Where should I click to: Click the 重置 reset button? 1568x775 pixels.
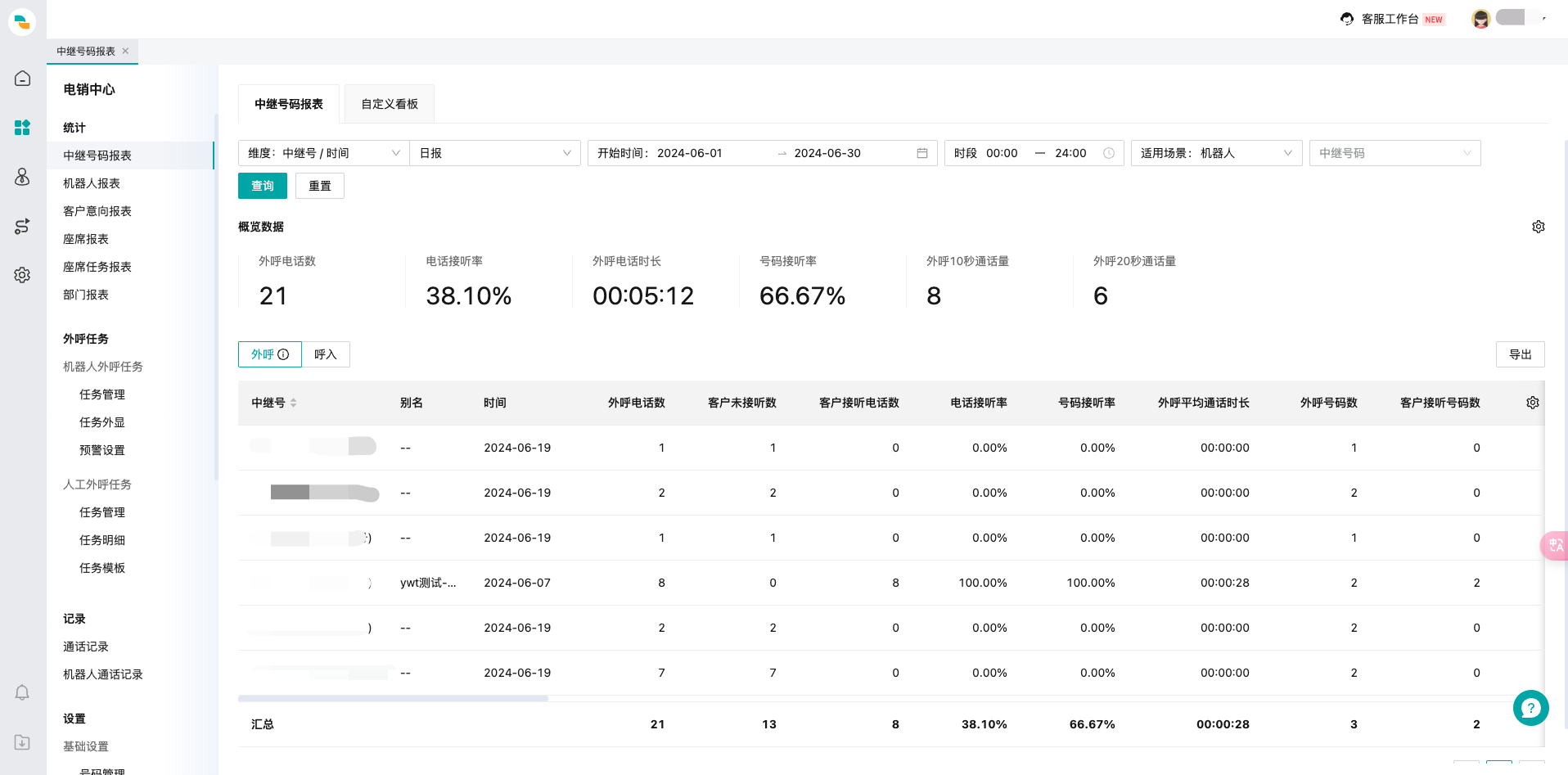pos(320,186)
